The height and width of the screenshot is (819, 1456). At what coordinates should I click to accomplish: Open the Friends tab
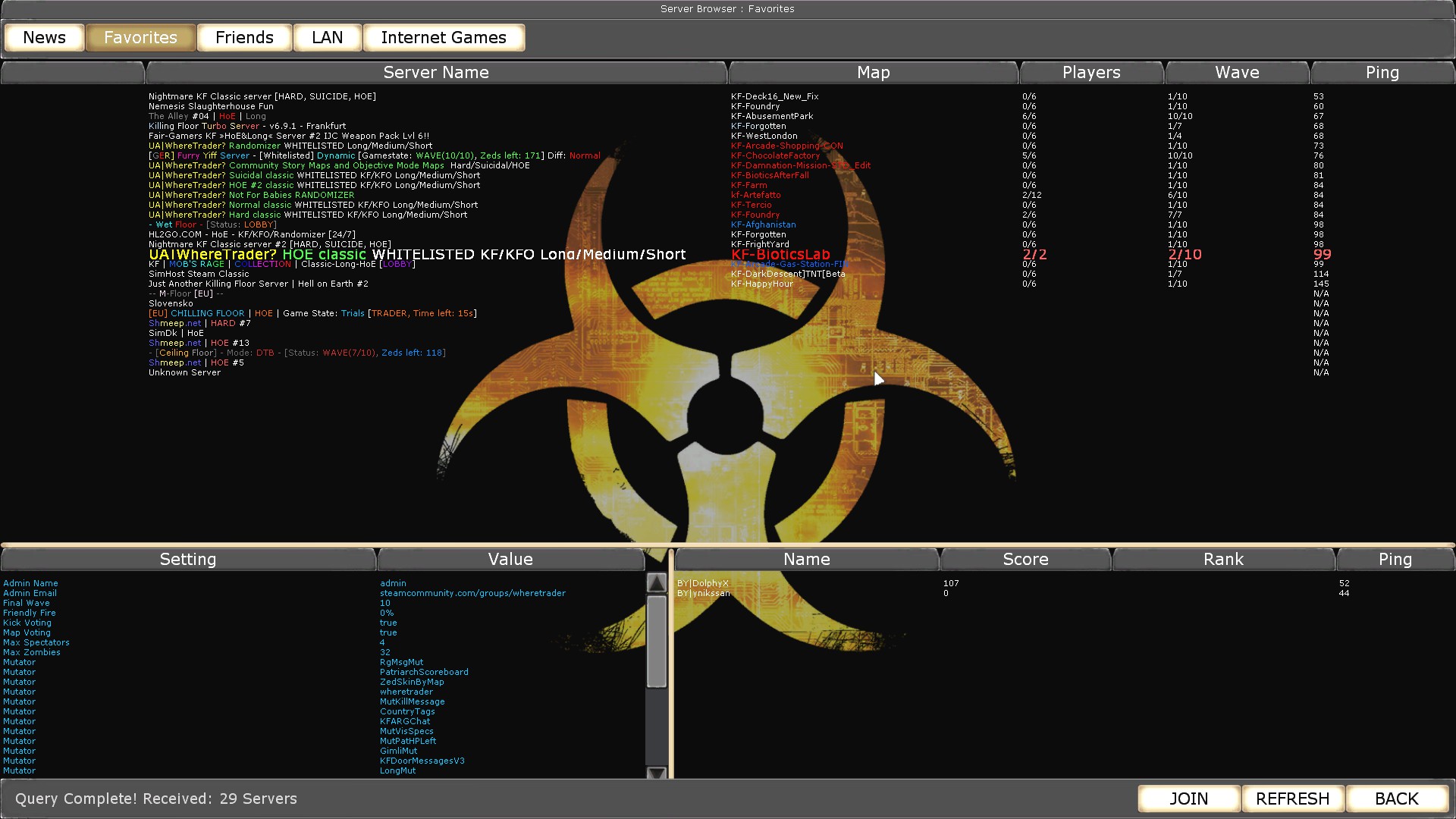coord(244,38)
